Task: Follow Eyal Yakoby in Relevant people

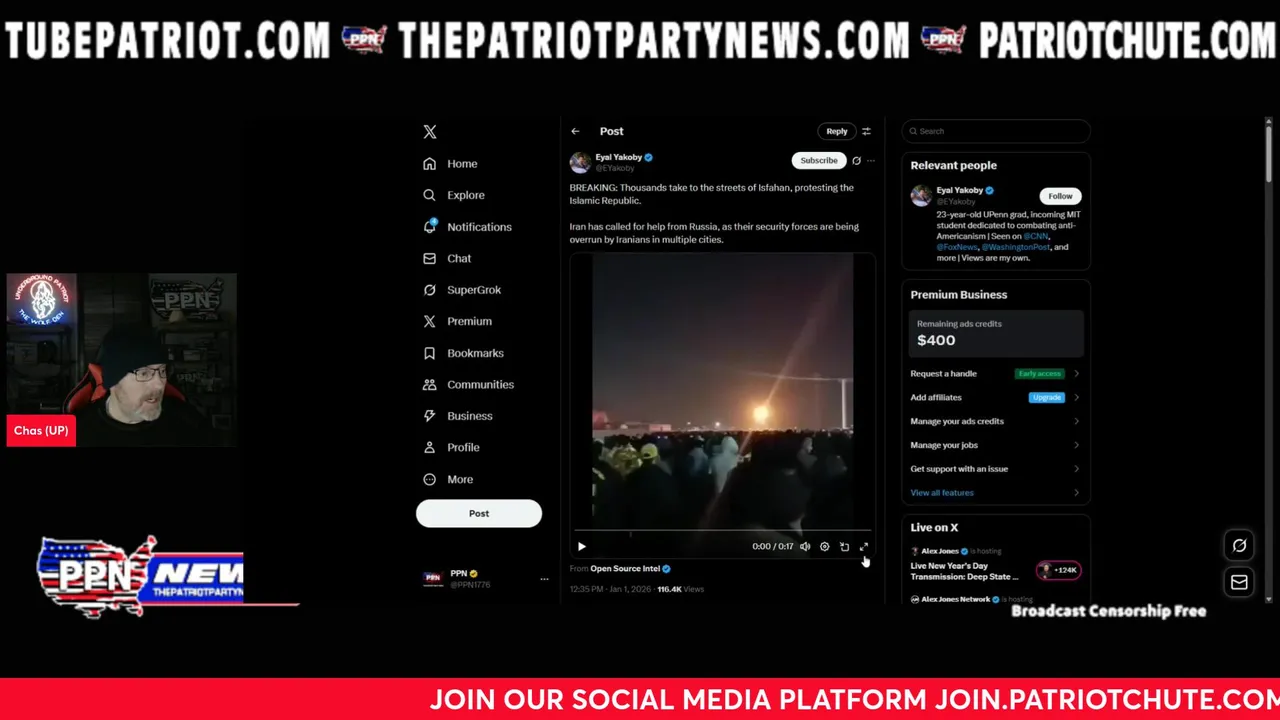Action: click(x=1060, y=196)
